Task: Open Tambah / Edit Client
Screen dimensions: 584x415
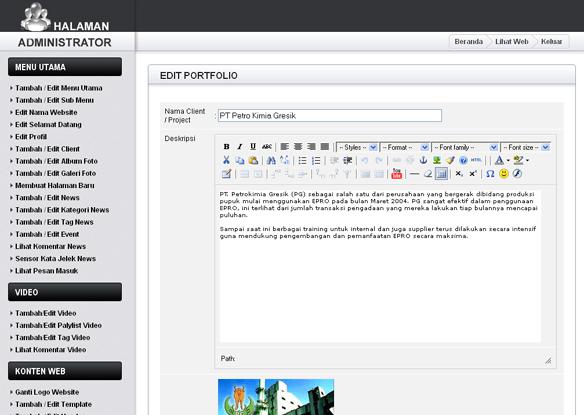Action: 47,149
